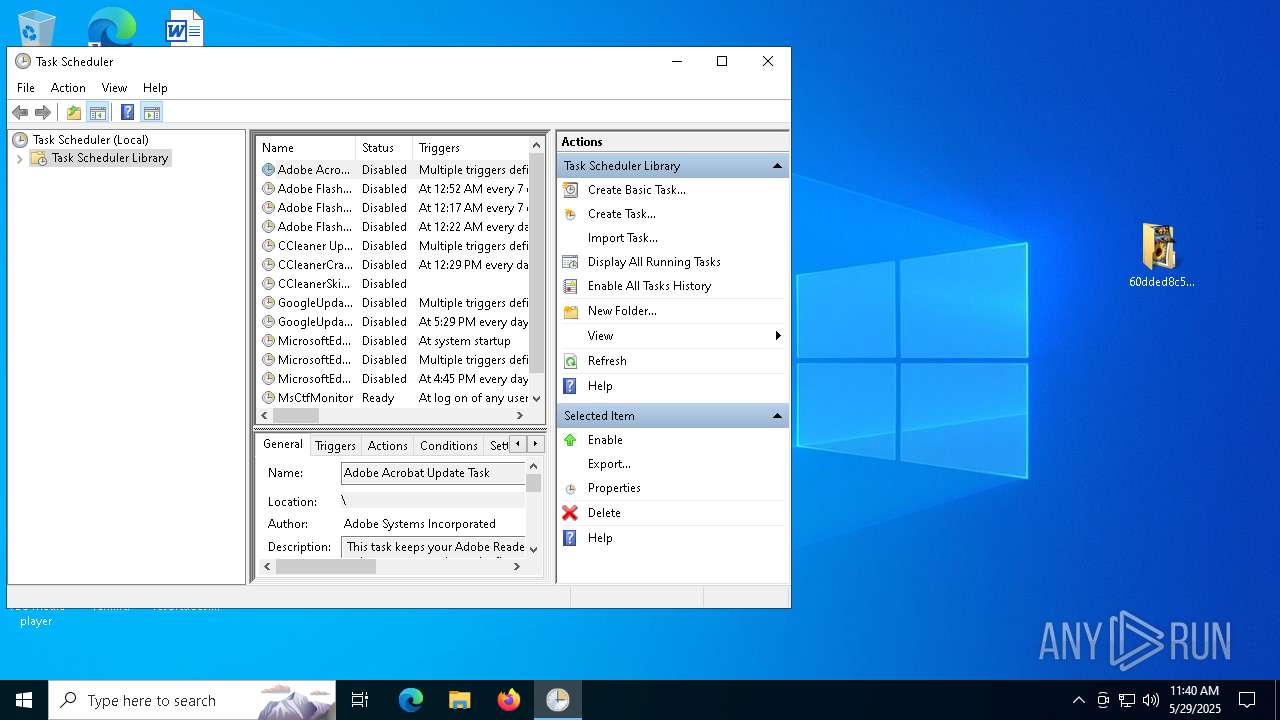Select the task triggered at 5:29 PM
1280x720 pixels.
click(x=393, y=322)
